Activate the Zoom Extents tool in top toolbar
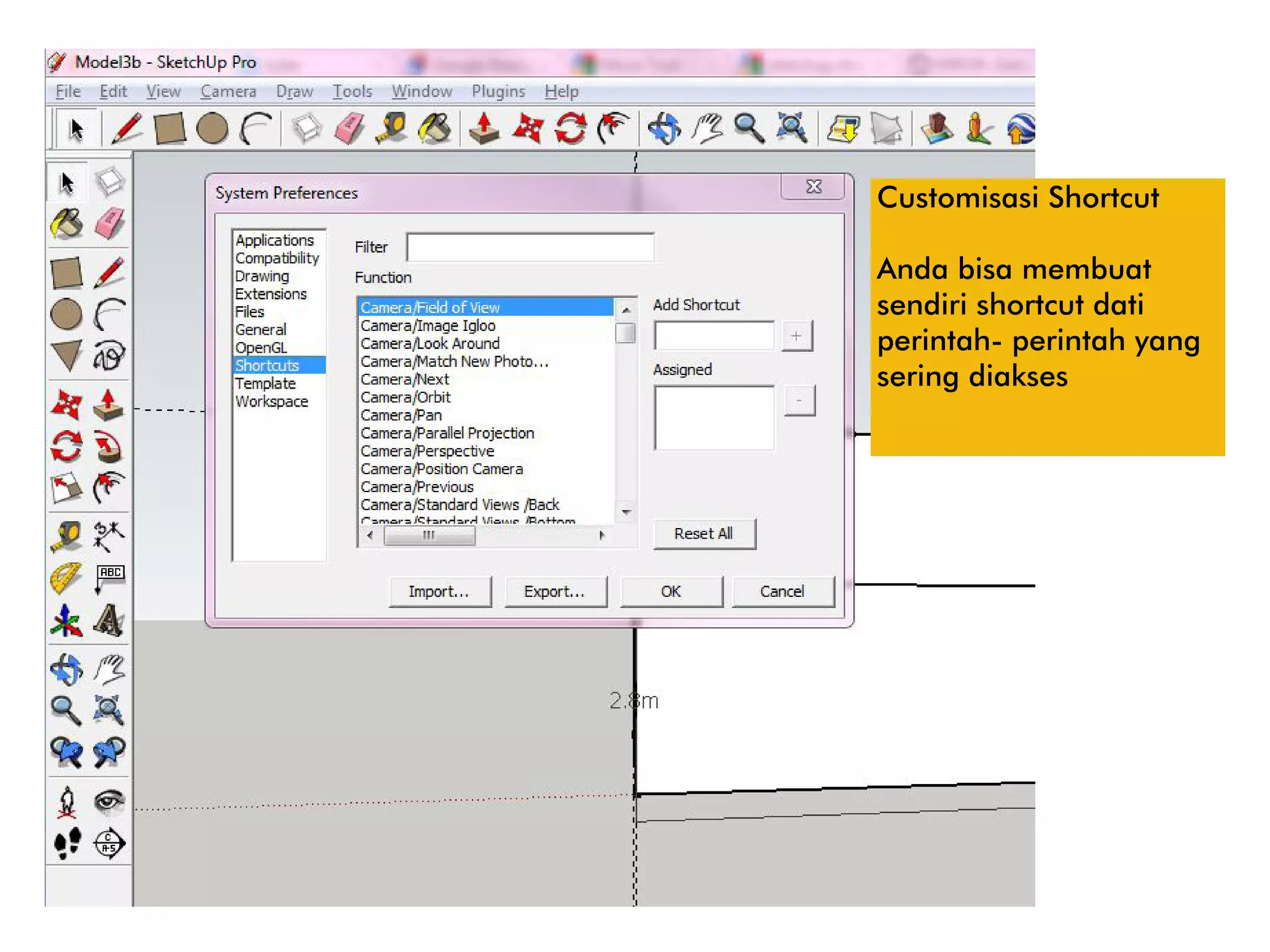Screen dimensions: 1270x952 (791, 129)
